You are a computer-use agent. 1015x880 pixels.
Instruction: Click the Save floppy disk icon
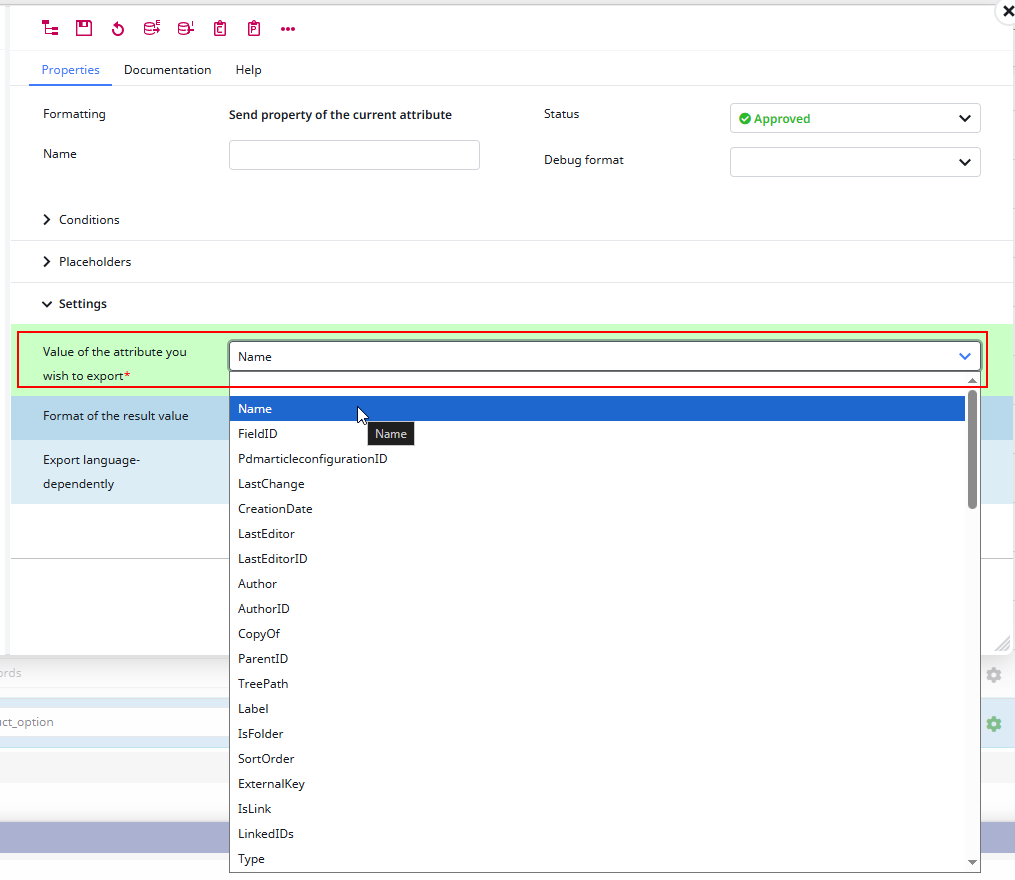pos(84,28)
